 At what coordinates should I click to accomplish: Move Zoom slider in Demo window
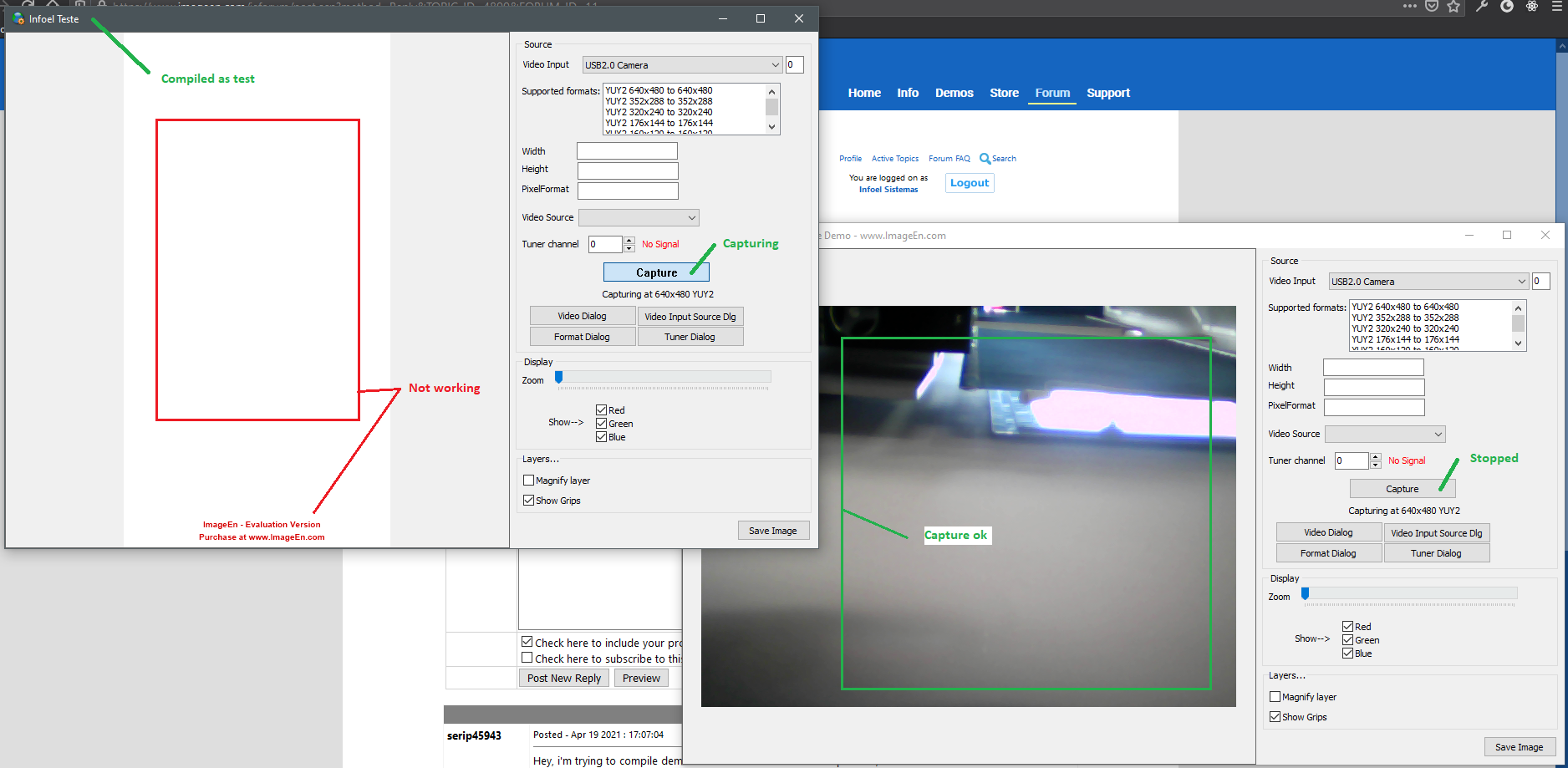(1306, 593)
